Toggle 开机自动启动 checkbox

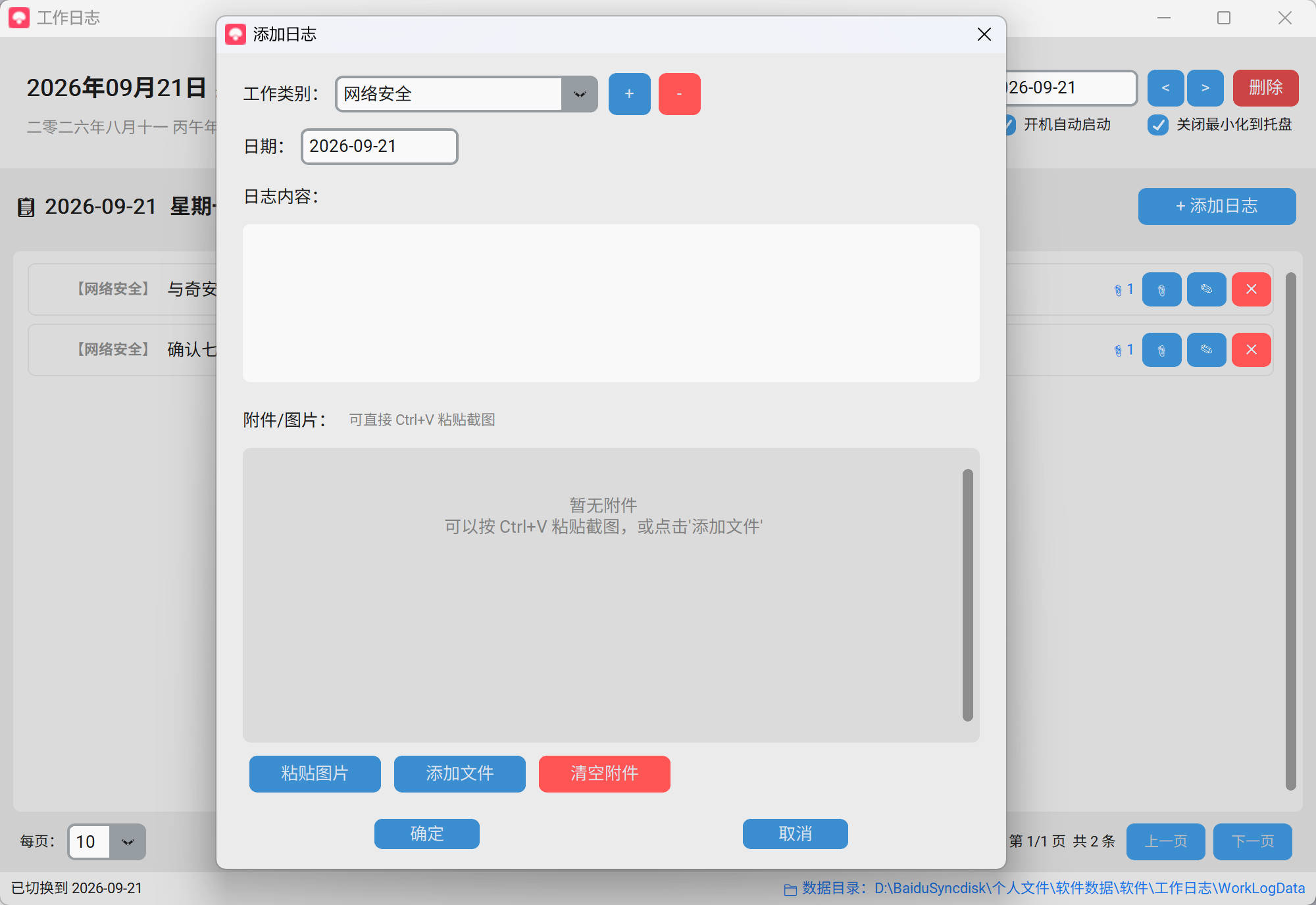(x=1011, y=124)
